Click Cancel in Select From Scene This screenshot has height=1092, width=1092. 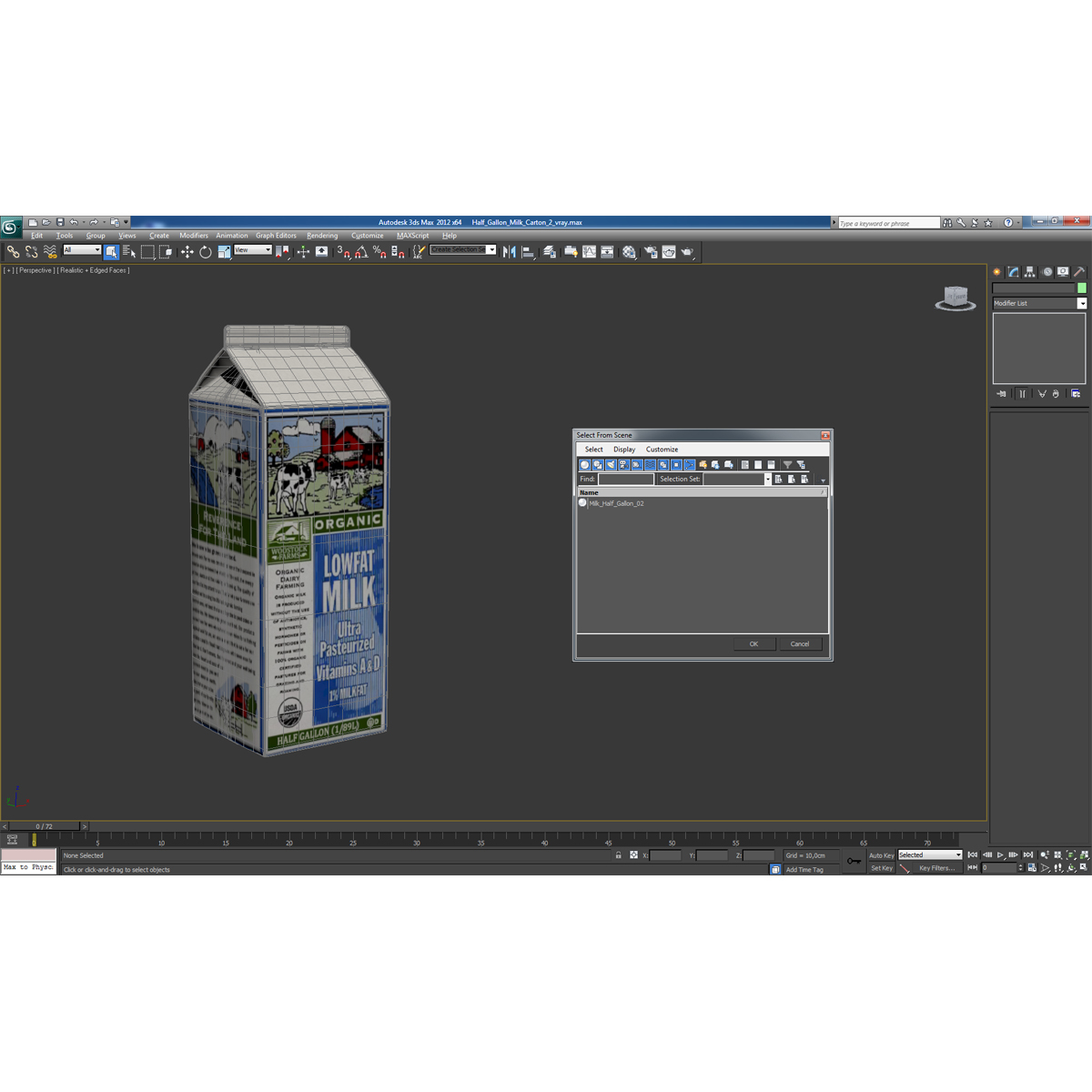[800, 644]
